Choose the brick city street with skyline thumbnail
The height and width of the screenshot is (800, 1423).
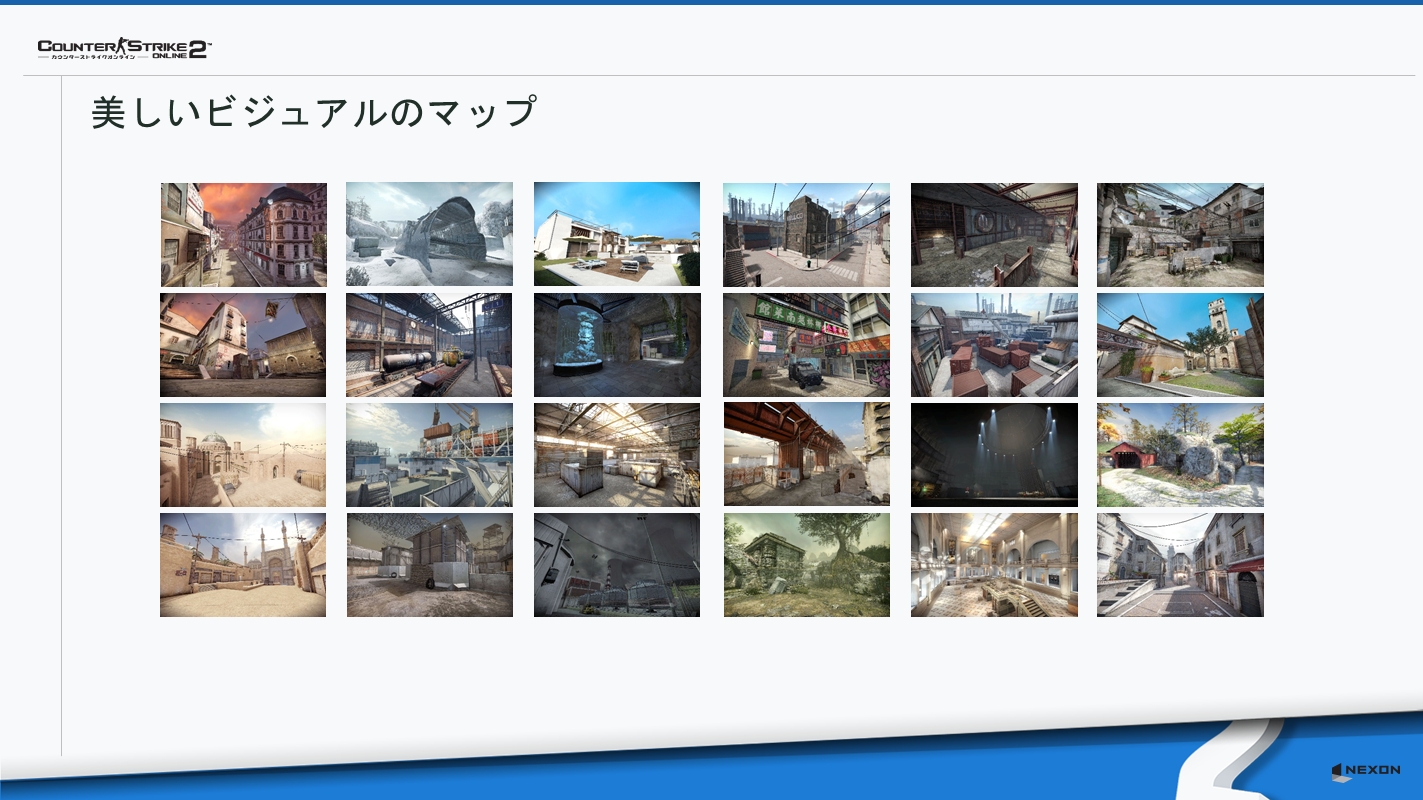806,235
